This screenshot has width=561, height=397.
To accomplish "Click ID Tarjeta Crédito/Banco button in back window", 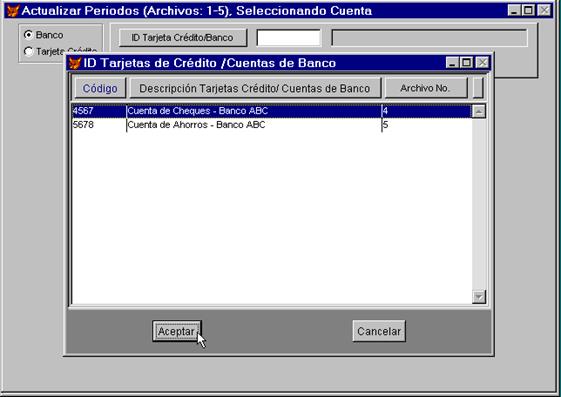I will [182, 38].
